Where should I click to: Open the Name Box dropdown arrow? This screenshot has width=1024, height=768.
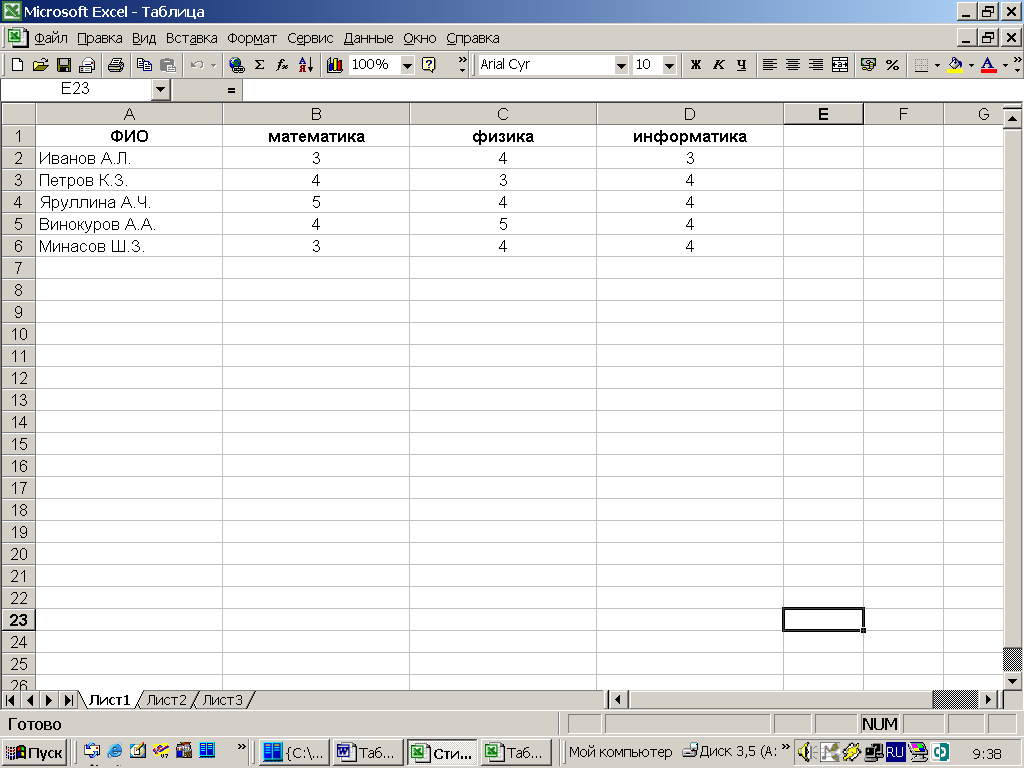pos(161,89)
